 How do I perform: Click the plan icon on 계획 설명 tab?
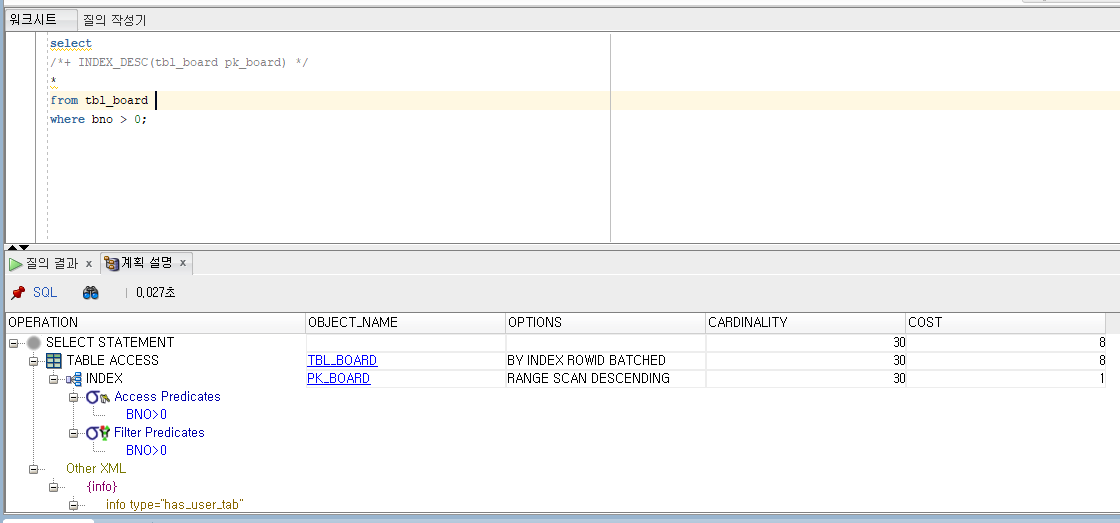point(112,264)
